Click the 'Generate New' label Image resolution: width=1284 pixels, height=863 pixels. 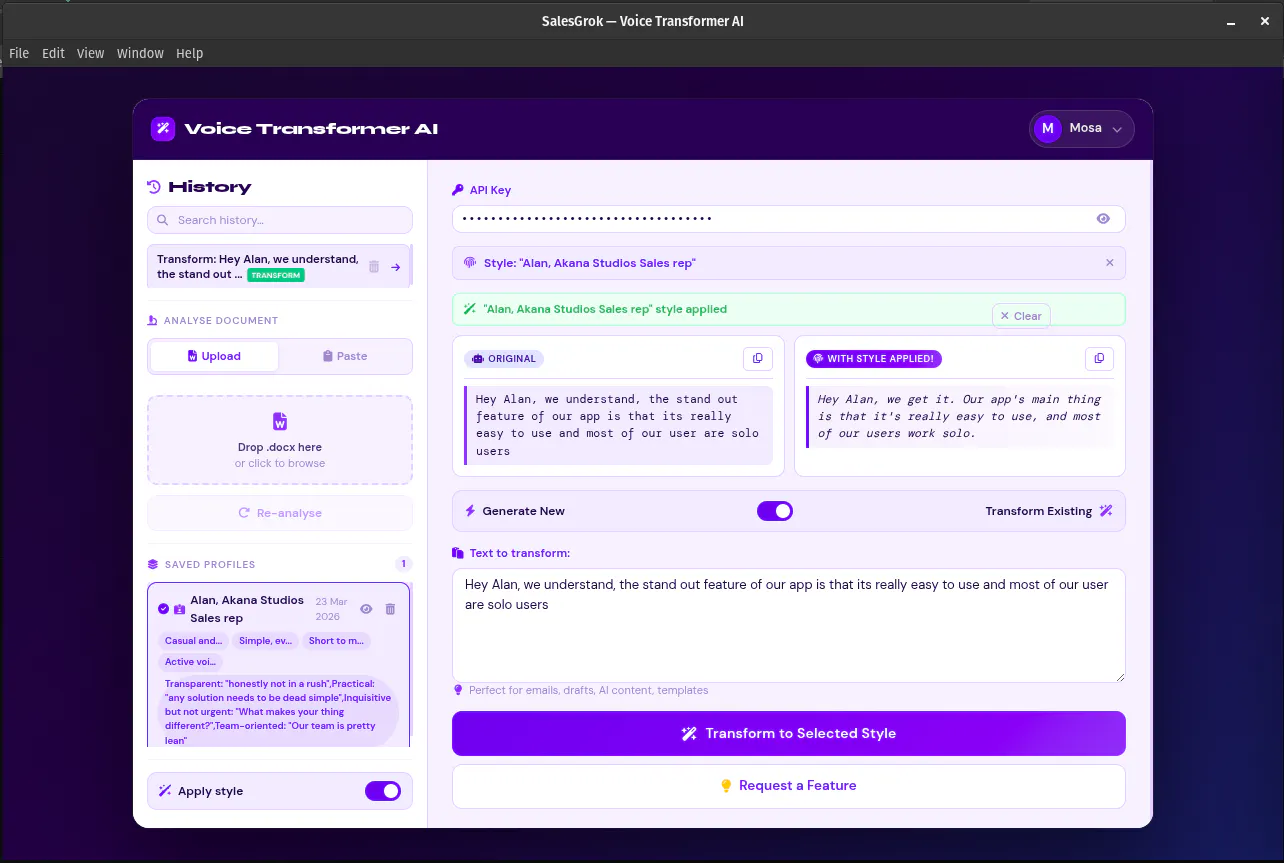coord(524,511)
